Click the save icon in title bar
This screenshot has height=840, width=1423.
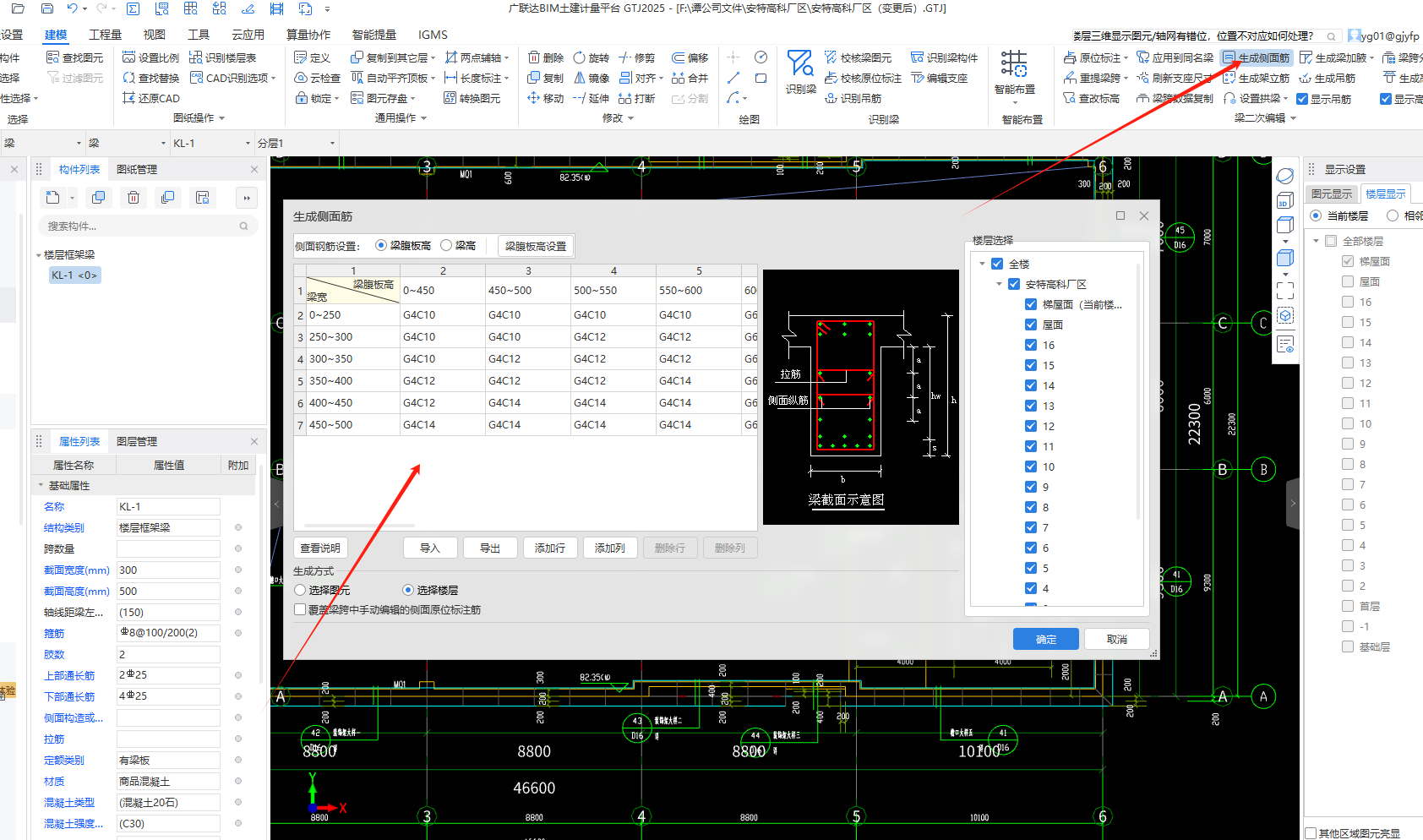47,8
